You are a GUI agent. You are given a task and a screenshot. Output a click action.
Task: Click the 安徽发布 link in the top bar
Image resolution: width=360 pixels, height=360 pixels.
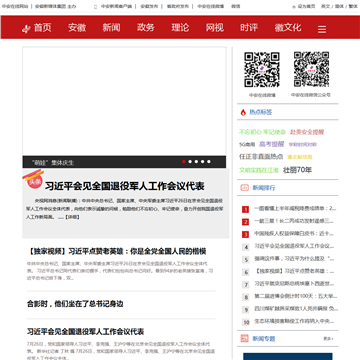click(x=149, y=6)
